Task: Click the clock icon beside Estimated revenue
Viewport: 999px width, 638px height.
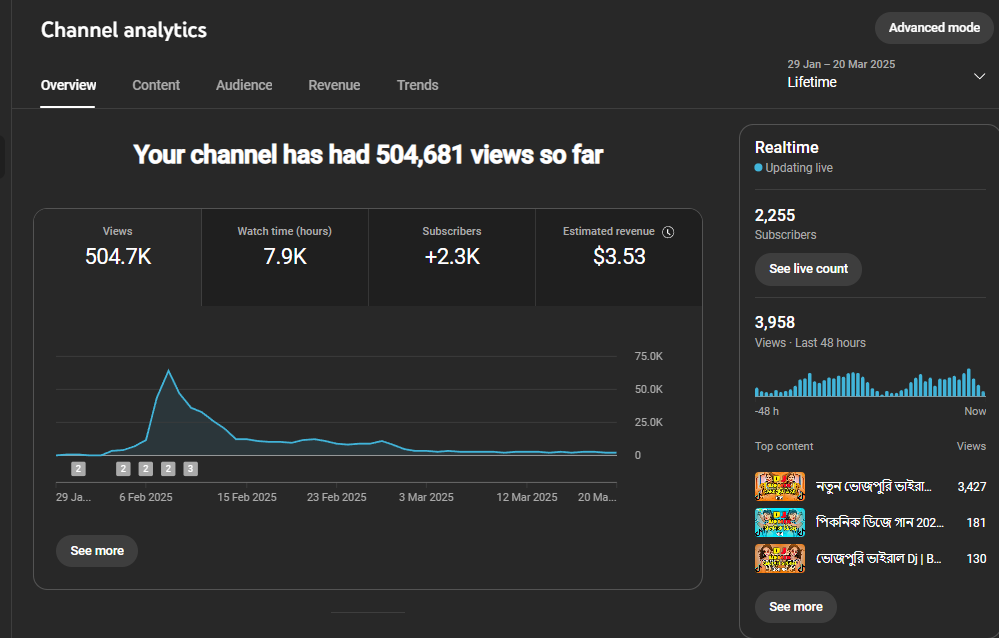Action: pos(669,232)
